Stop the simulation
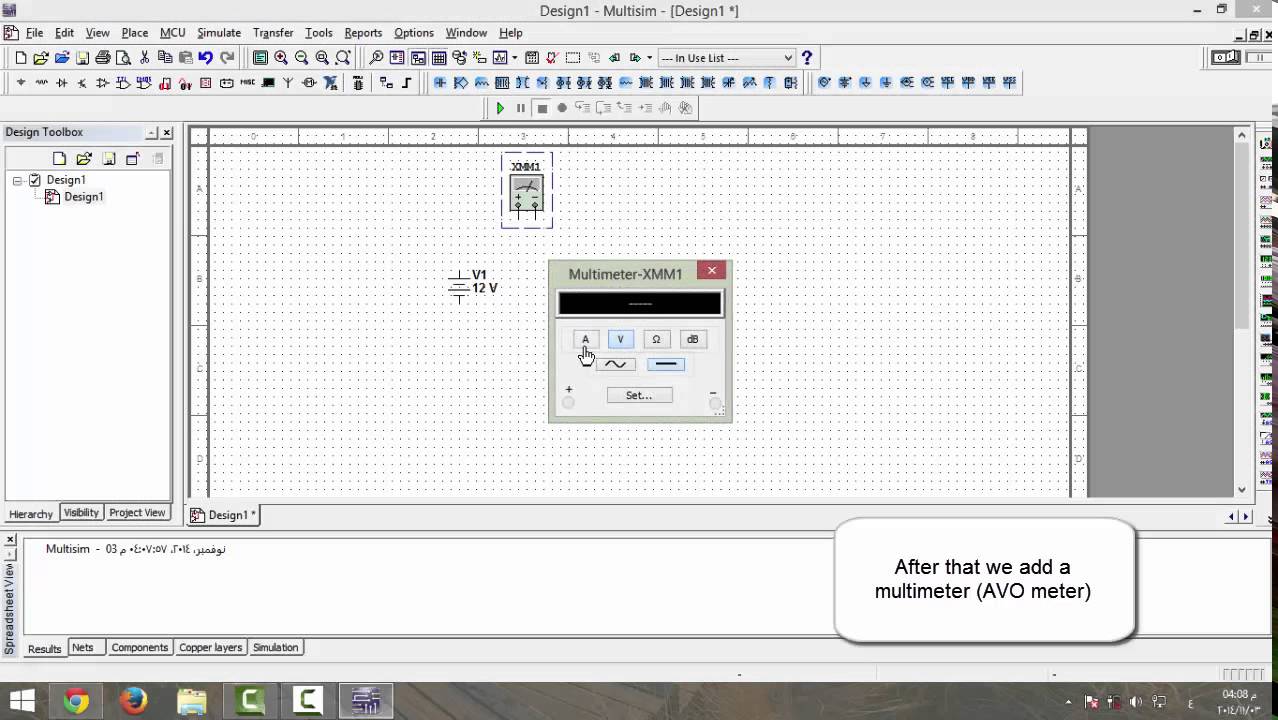 [x=542, y=108]
